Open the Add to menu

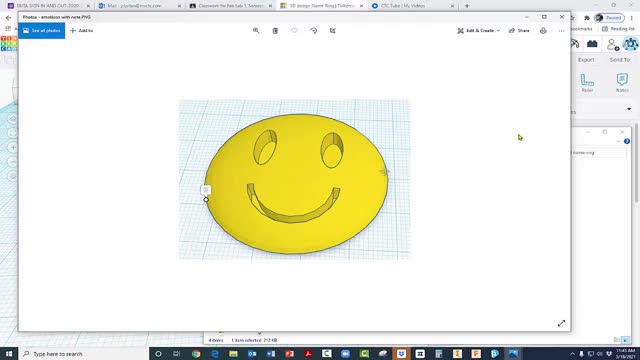(x=81, y=31)
